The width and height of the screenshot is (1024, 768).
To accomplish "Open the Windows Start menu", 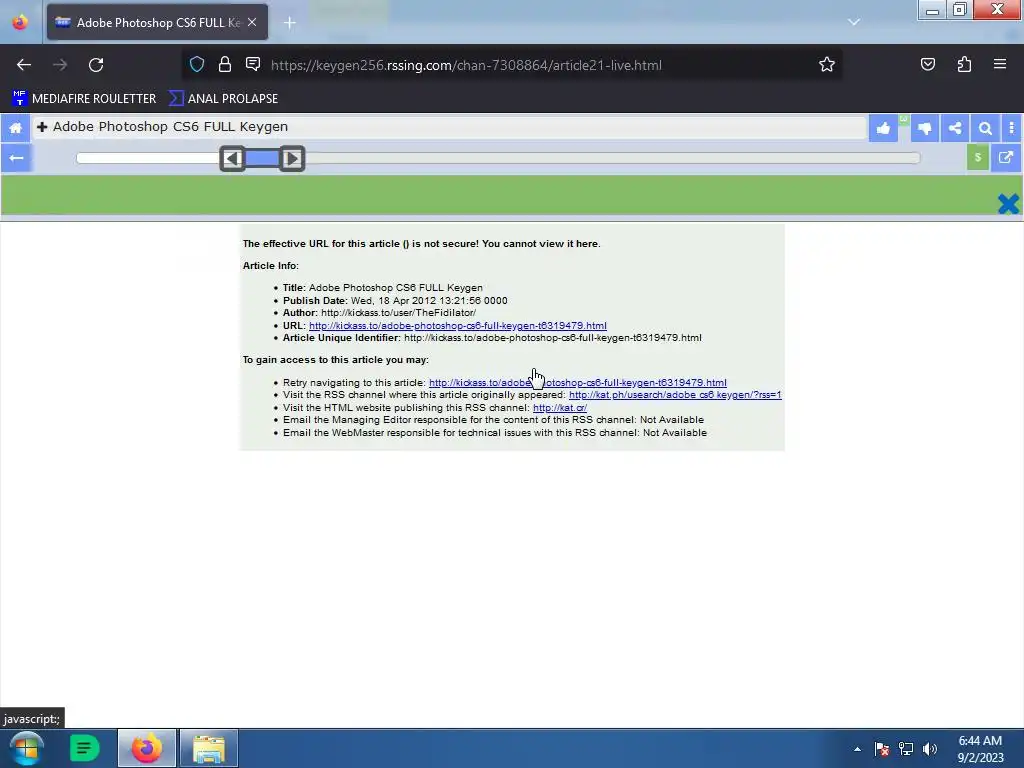I will (x=26, y=748).
